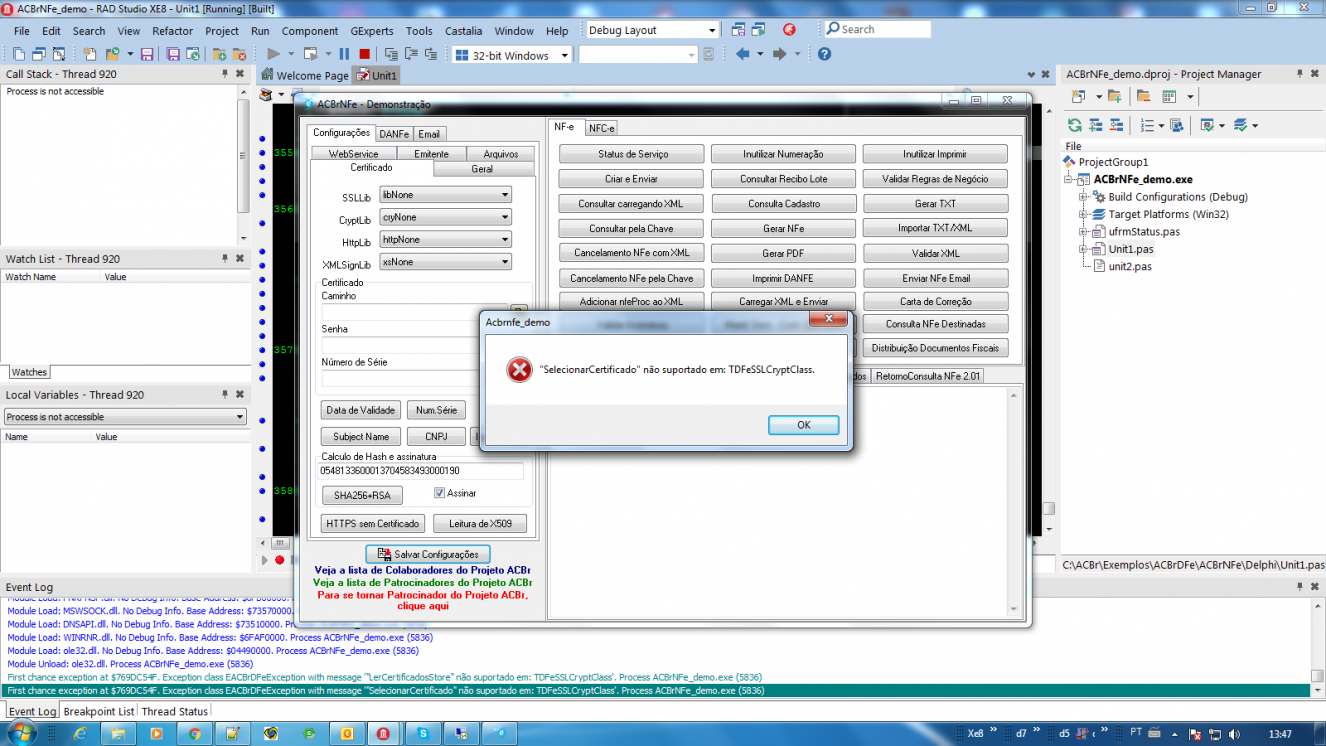This screenshot has height=746, width=1326.
Task: Switch to the Welcome Page tab
Action: 305,75
